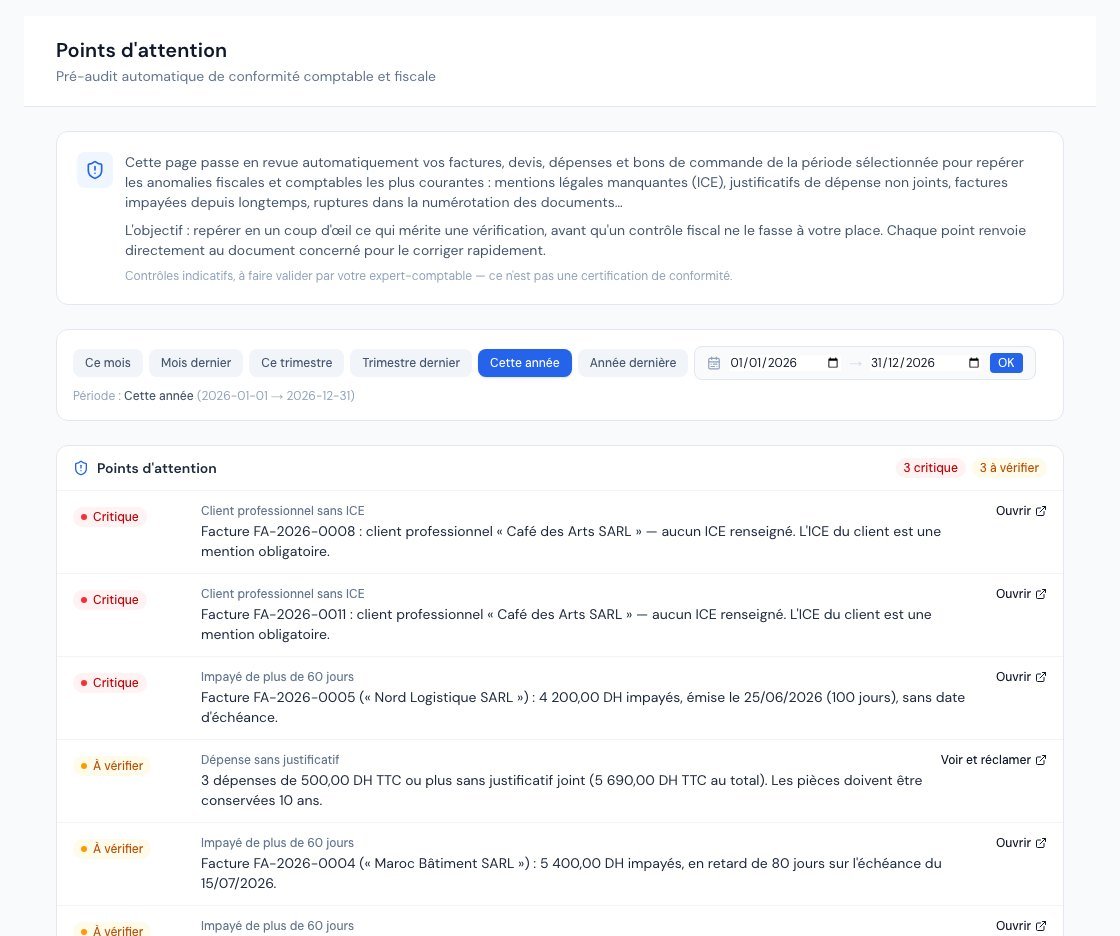
Task: Click the Points d'attention page heading
Action: [x=141, y=50]
